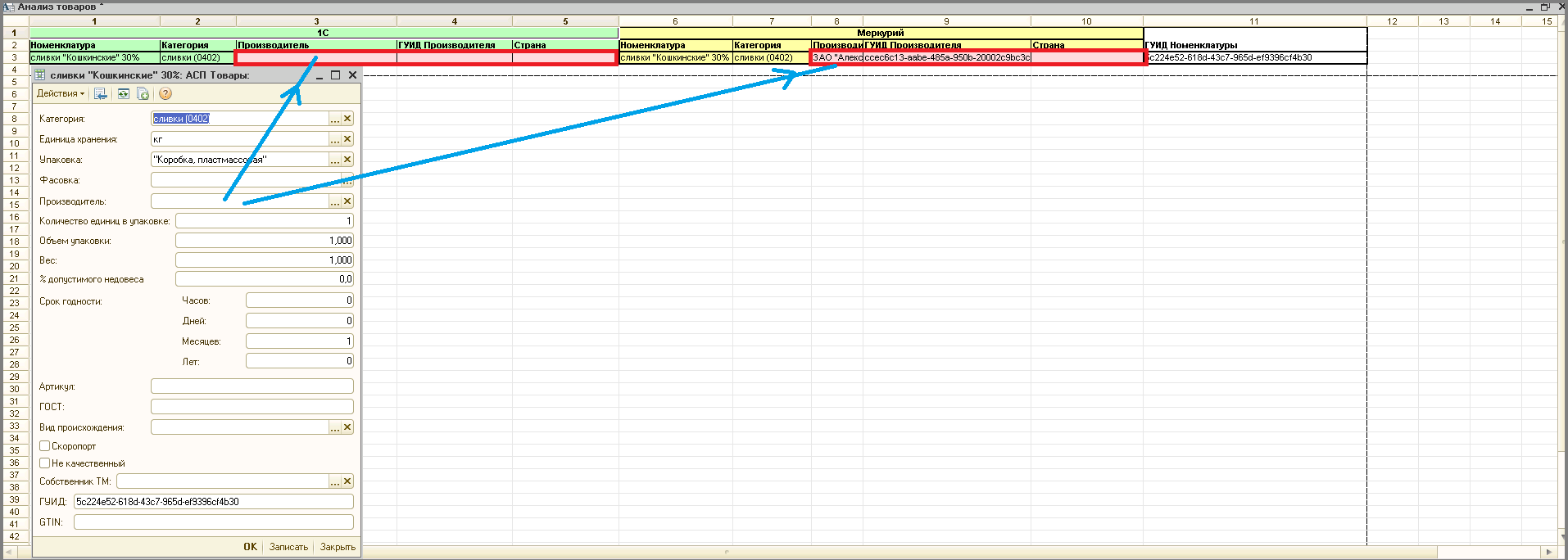Click the copy-with-plus icon in dialog toolbar
Viewport: 1568px width, 560px height.
click(x=143, y=94)
